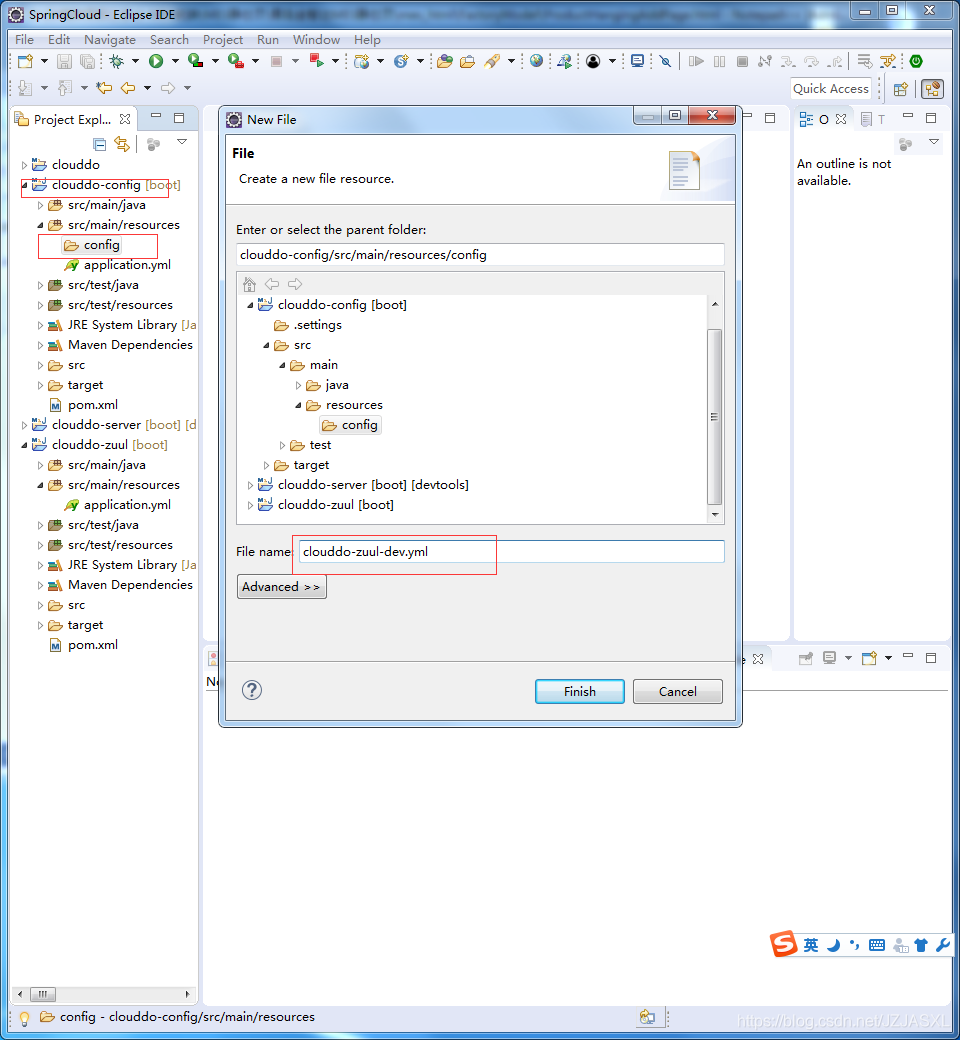Screen dimensions: 960x1040
Task: Click the Quick Access field
Action: point(831,89)
